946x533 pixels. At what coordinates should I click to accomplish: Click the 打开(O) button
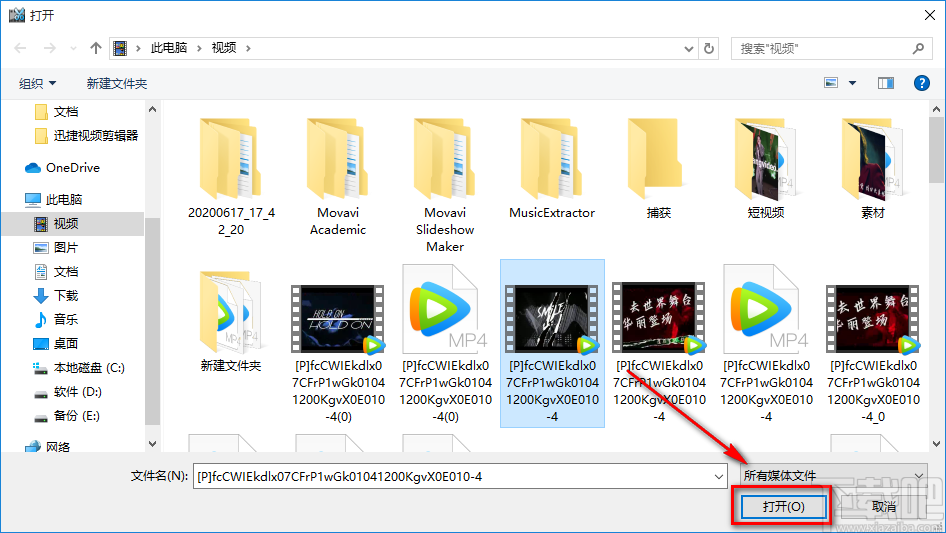click(x=783, y=506)
